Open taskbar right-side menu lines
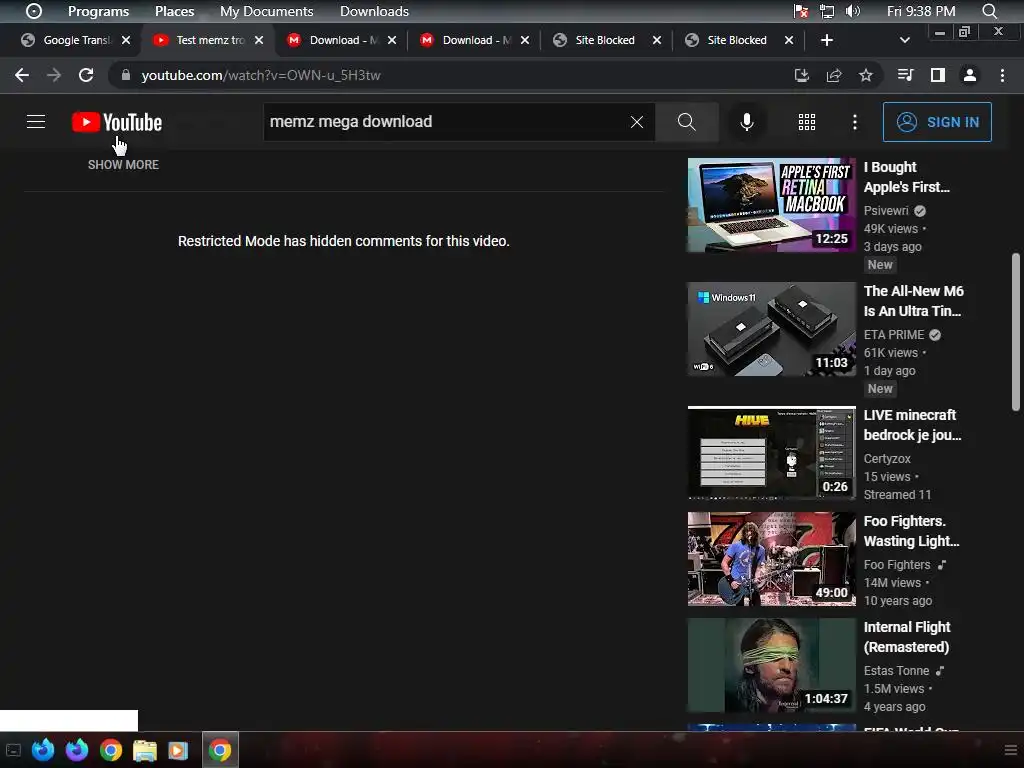Viewport: 1024px width, 768px height. point(1010,750)
